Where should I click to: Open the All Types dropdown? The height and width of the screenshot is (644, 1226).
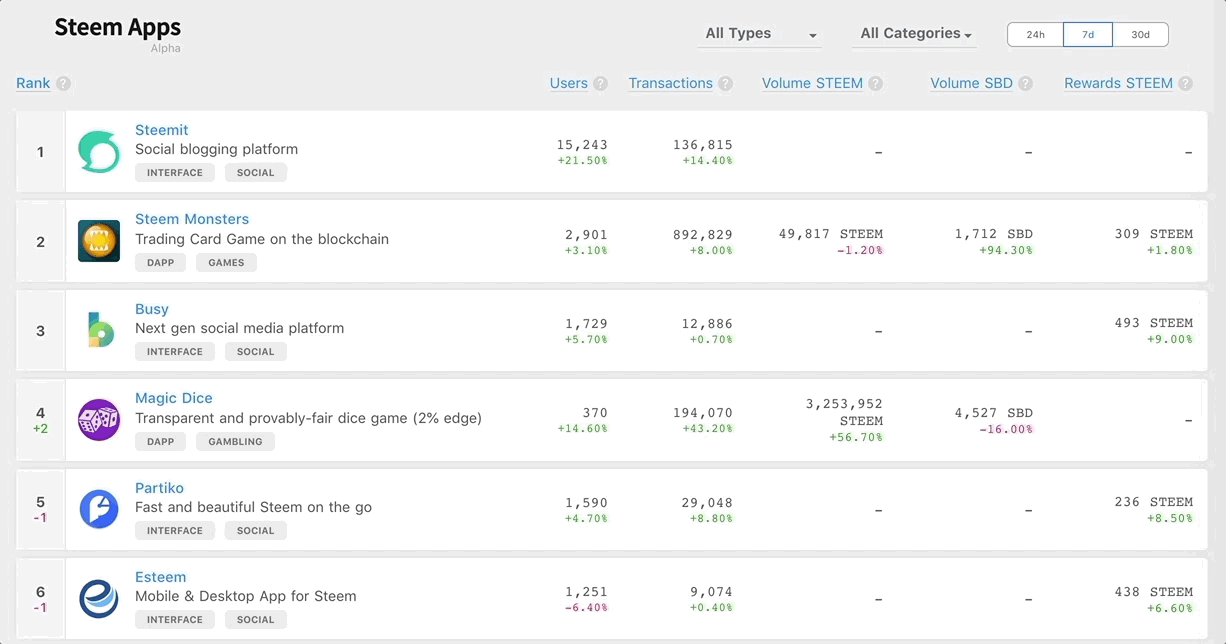tap(759, 34)
